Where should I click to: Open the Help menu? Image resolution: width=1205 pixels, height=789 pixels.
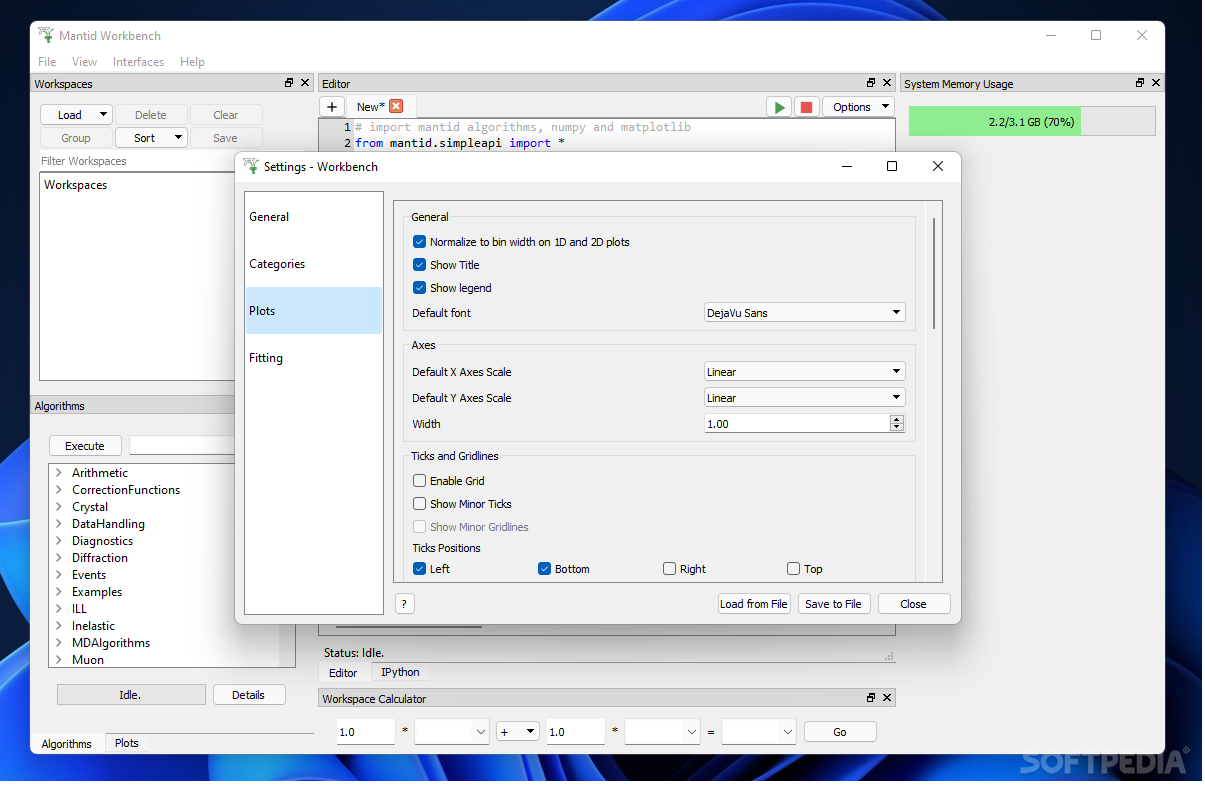coord(192,62)
